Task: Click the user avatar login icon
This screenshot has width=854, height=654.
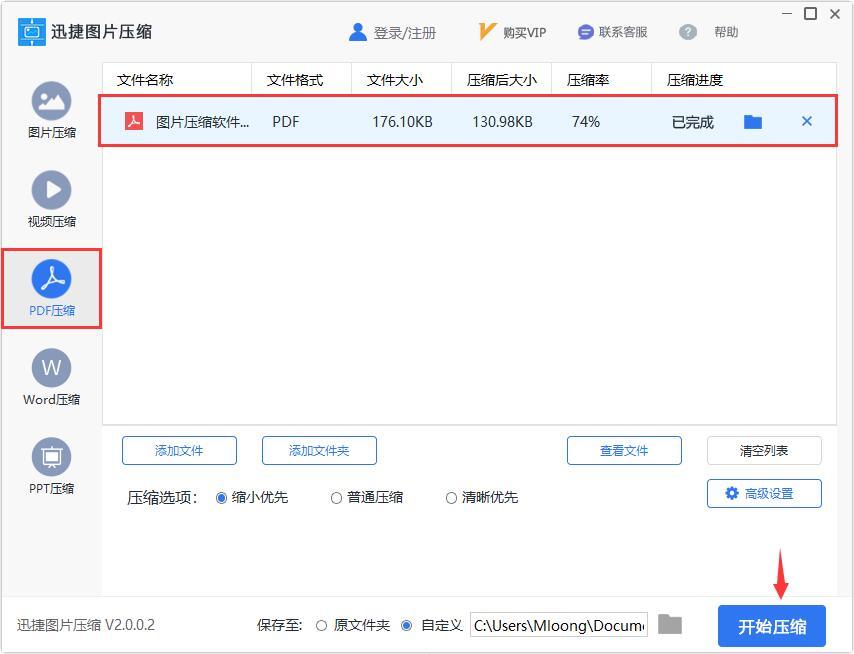Action: [358, 32]
